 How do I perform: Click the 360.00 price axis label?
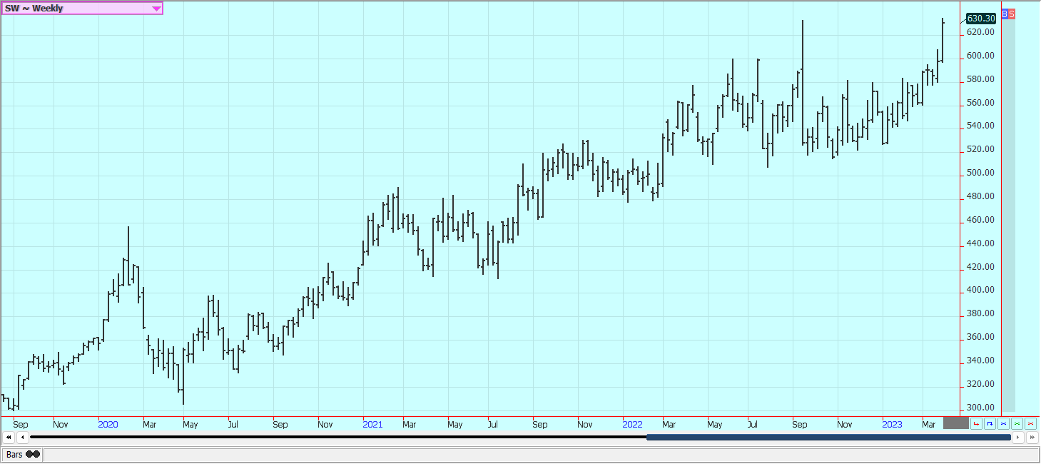tap(980, 338)
